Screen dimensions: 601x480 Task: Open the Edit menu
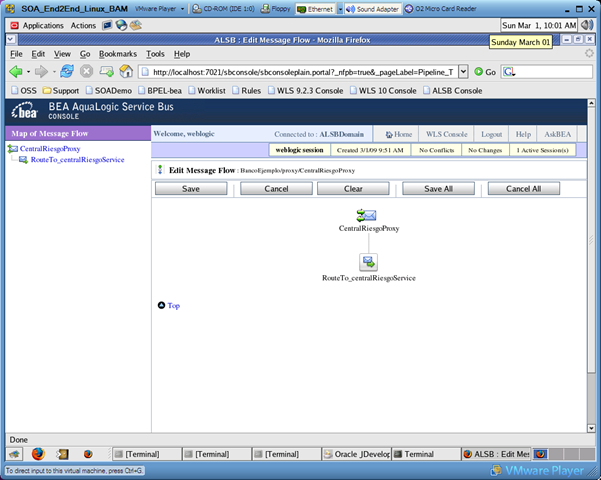[x=38, y=54]
